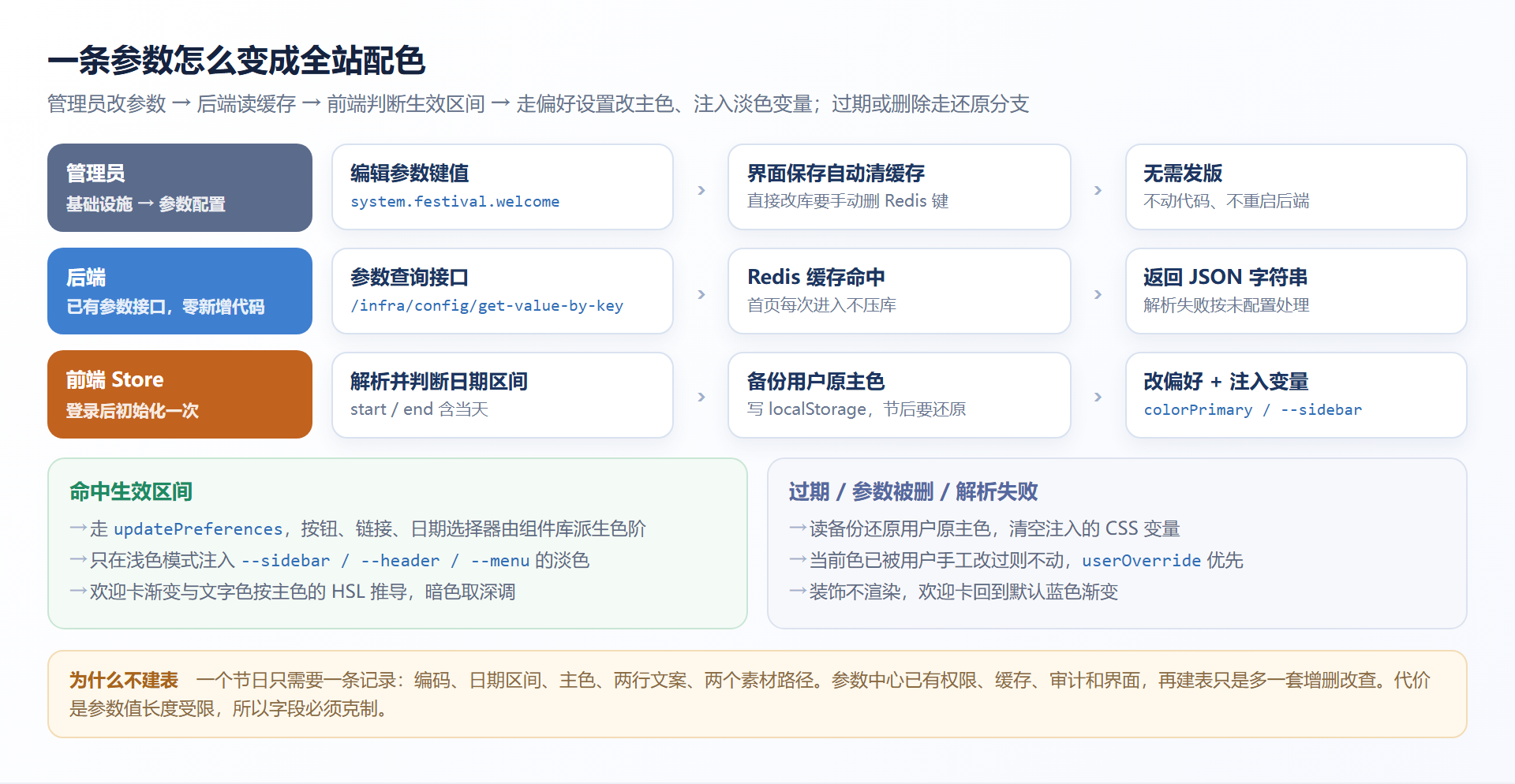The width and height of the screenshot is (1515, 784).
Task: Click the userOverride 优先 line
Action: [x=1016, y=560]
